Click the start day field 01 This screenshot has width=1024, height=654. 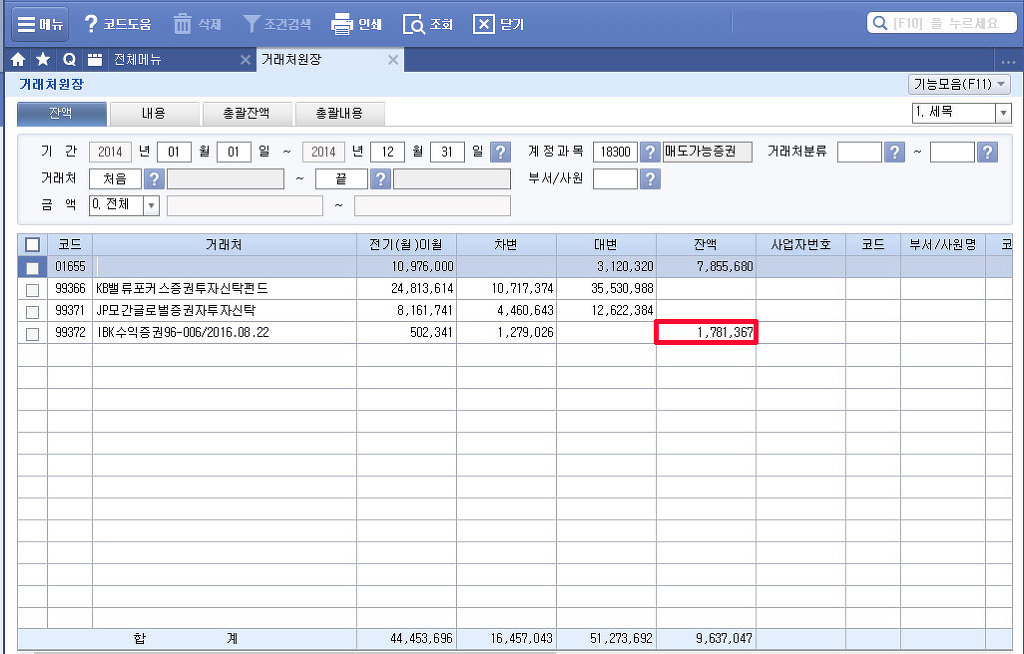[234, 152]
